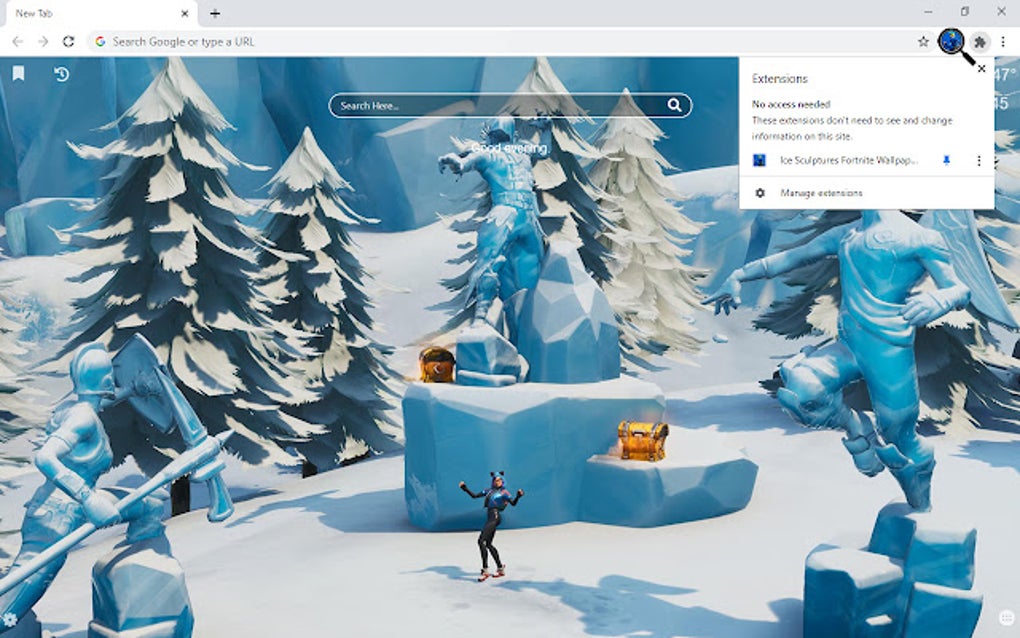Close the New Tab tab

click(185, 13)
